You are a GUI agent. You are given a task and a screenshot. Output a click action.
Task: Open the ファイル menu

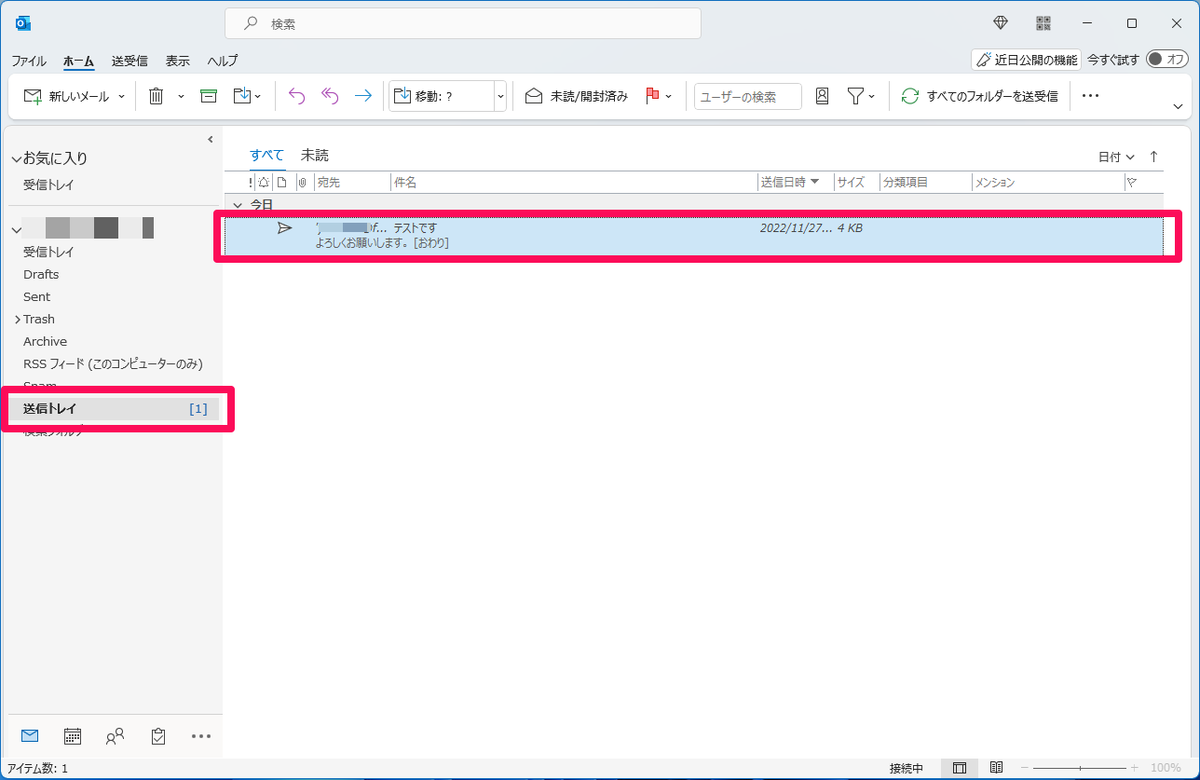point(29,60)
